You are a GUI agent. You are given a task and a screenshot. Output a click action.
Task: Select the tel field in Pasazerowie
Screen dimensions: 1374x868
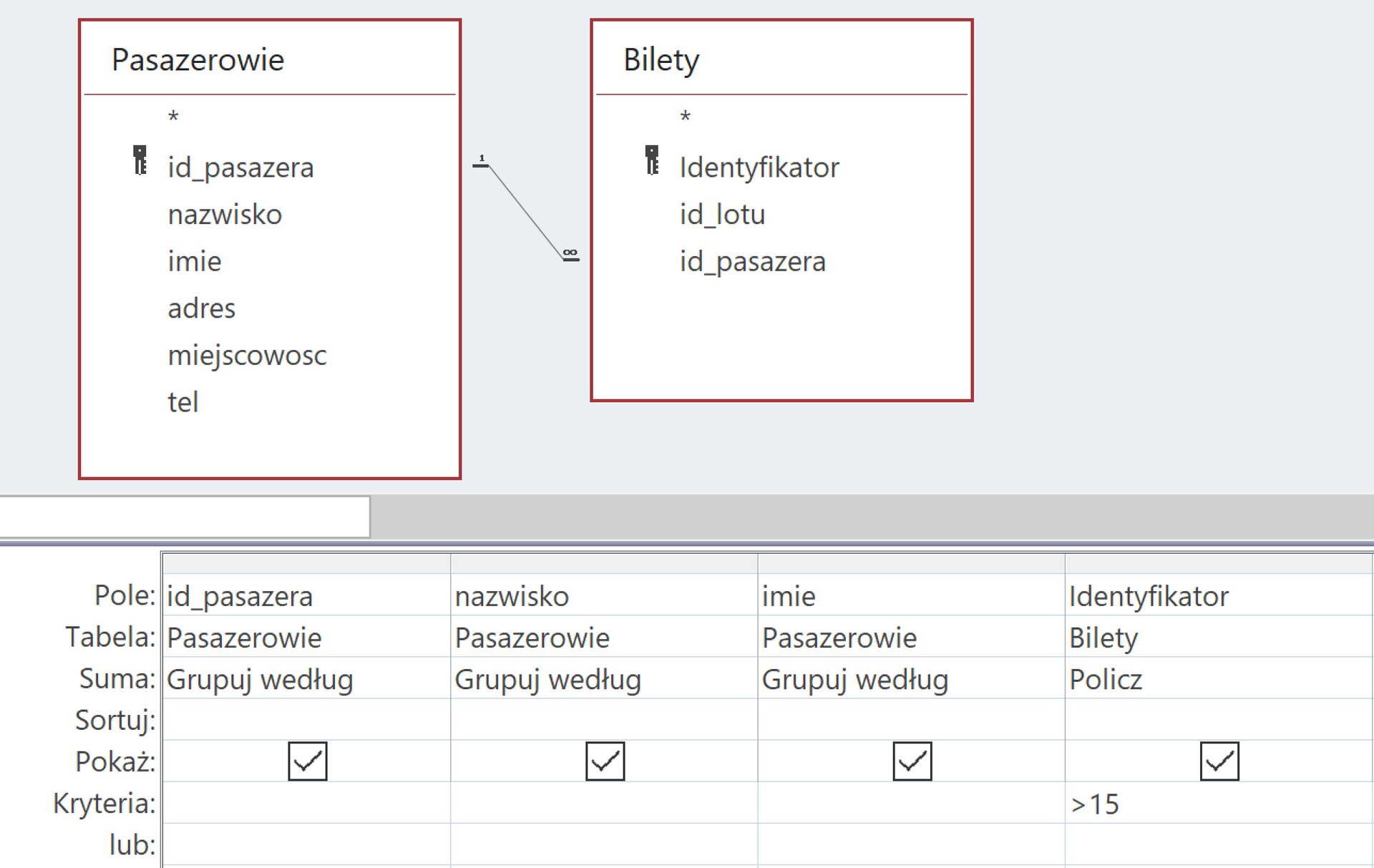pos(183,401)
